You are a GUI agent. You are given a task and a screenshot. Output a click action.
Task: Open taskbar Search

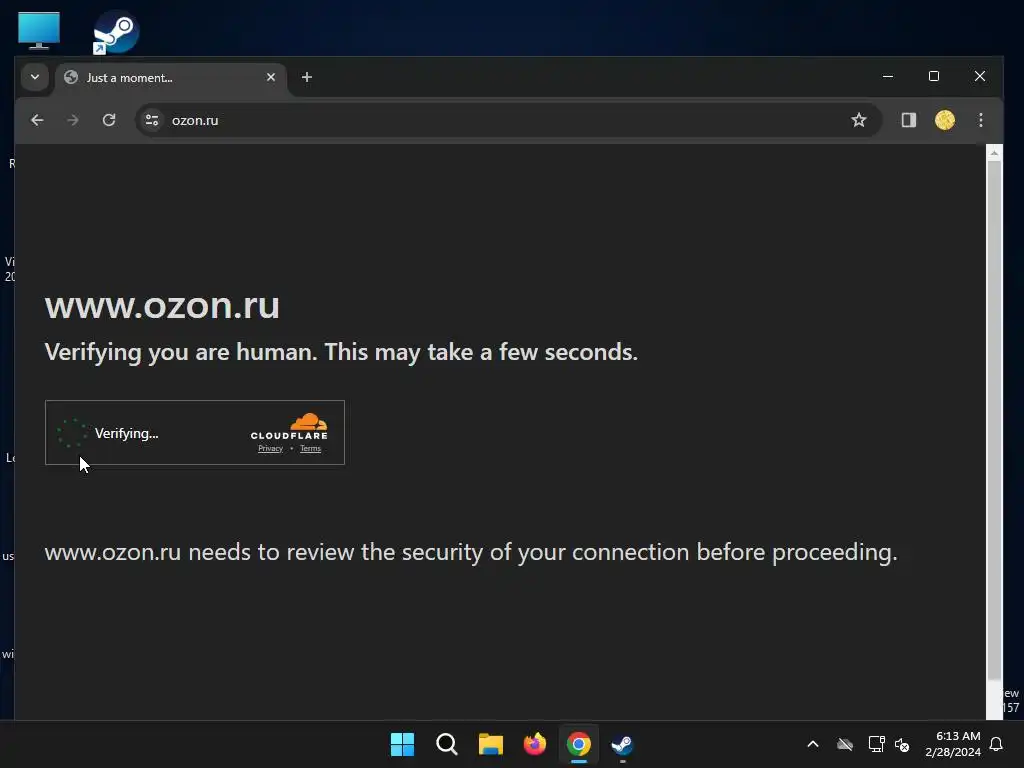447,744
